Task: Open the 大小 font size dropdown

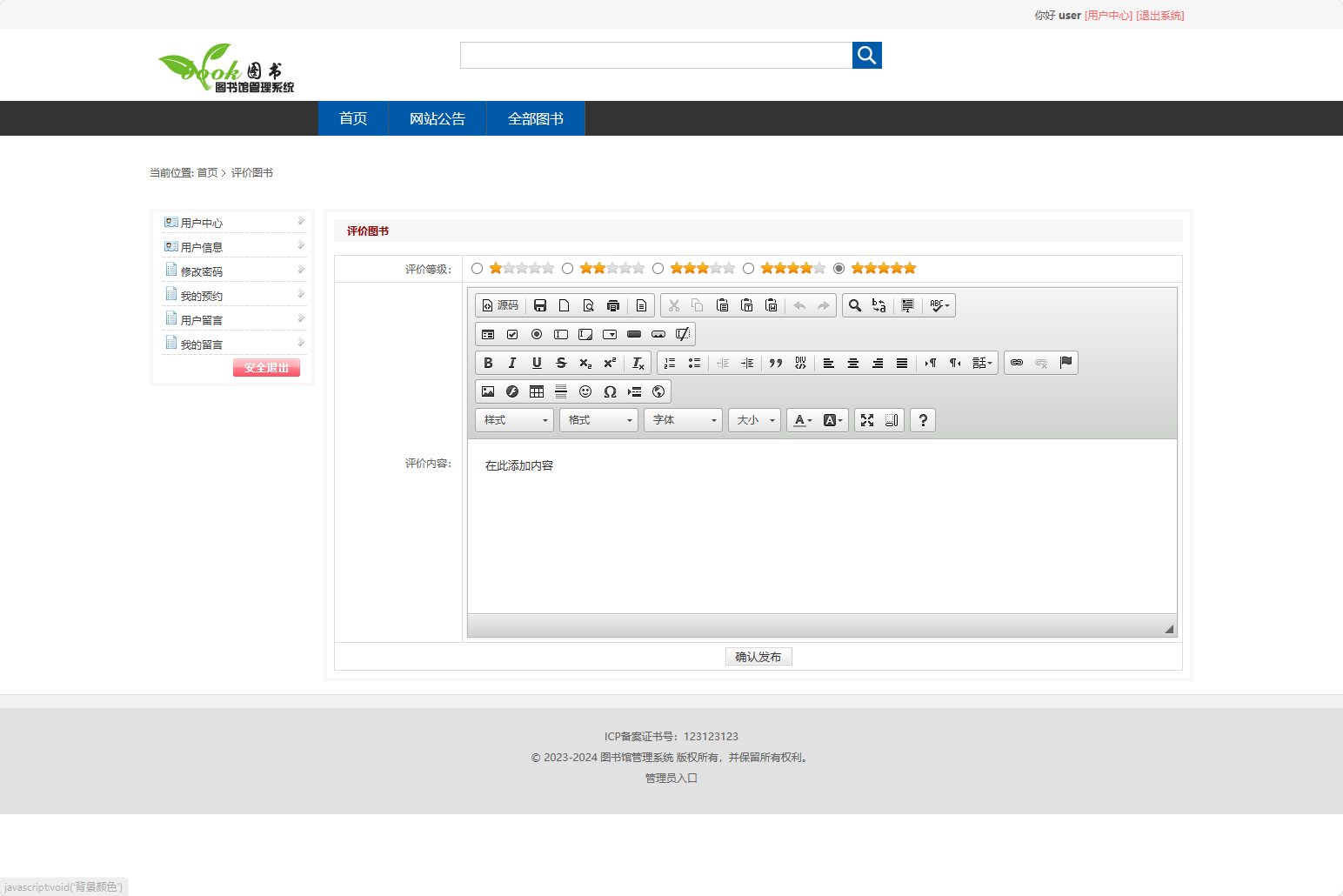Action: click(x=754, y=420)
